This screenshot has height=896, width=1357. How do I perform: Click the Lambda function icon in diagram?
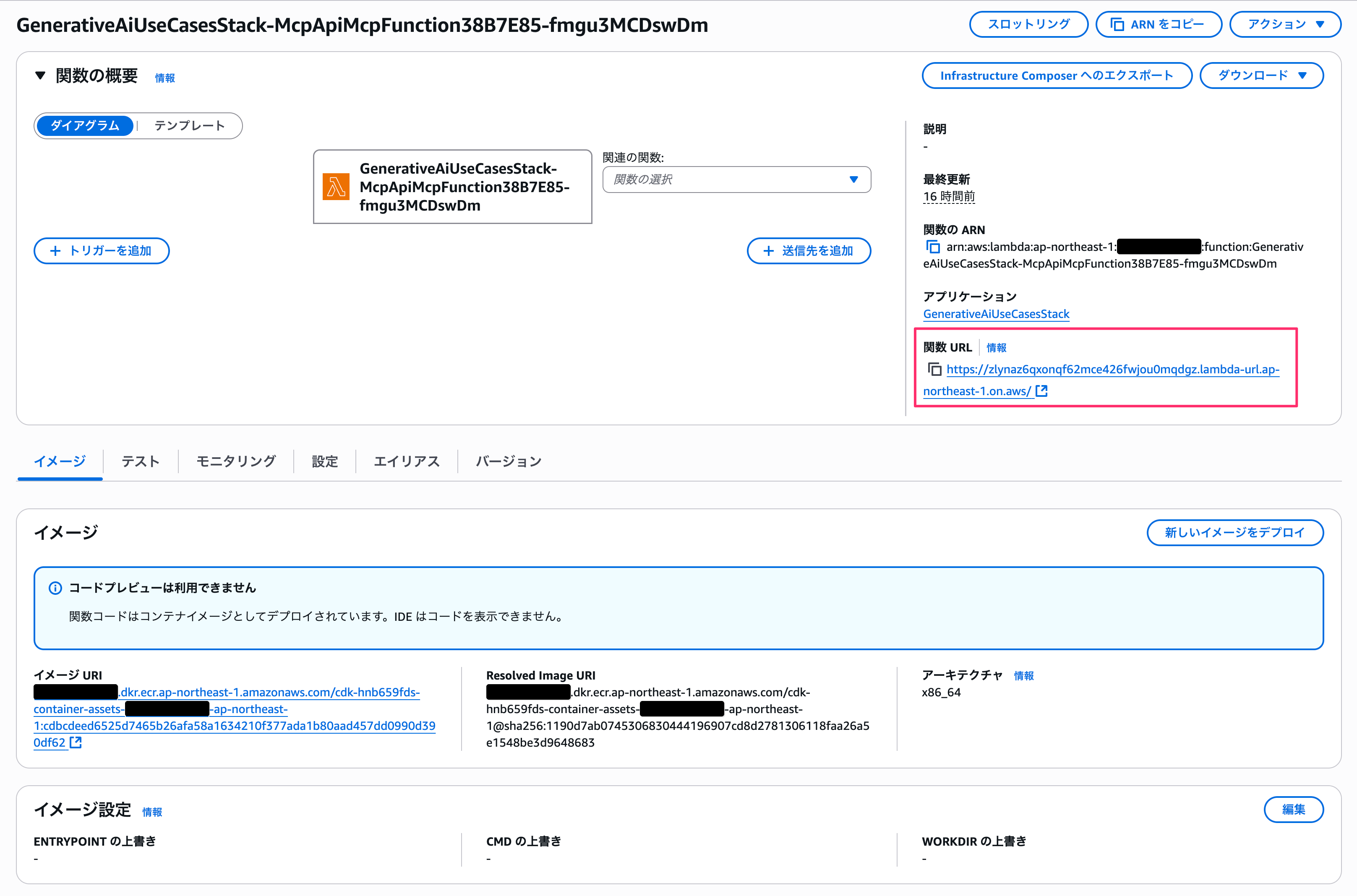(336, 187)
